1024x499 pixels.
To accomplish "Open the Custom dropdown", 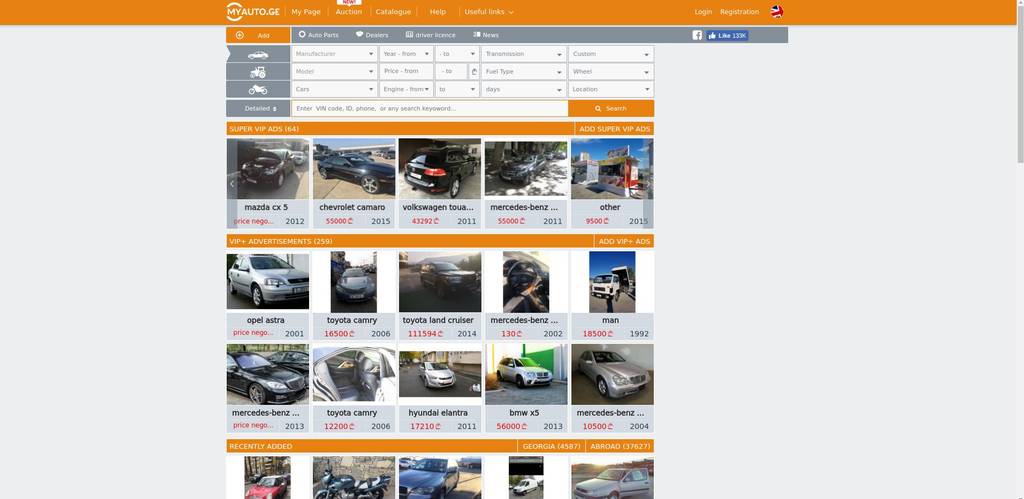I will click(x=611, y=54).
